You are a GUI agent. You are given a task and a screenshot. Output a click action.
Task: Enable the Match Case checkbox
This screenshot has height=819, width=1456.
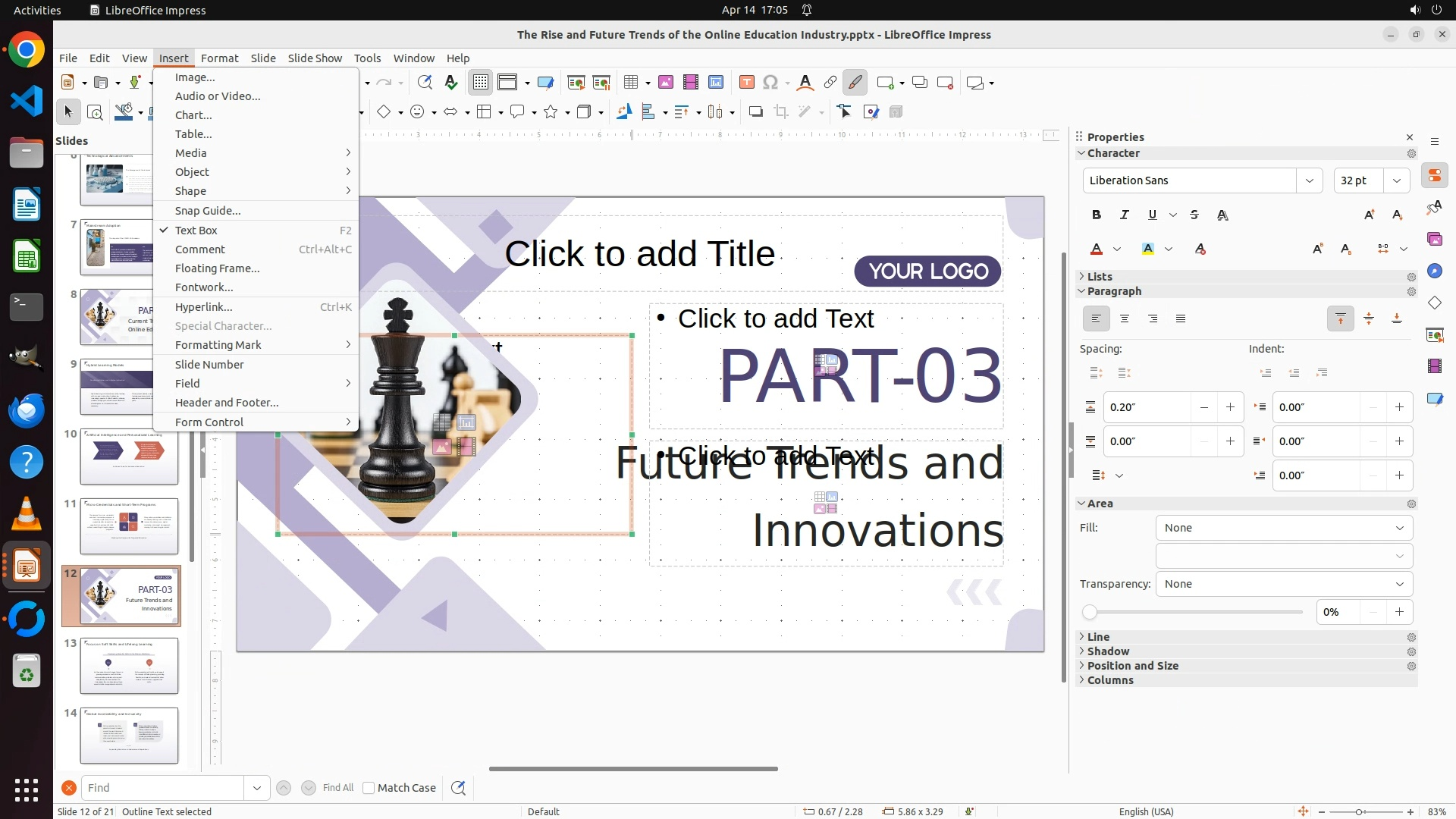[369, 788]
